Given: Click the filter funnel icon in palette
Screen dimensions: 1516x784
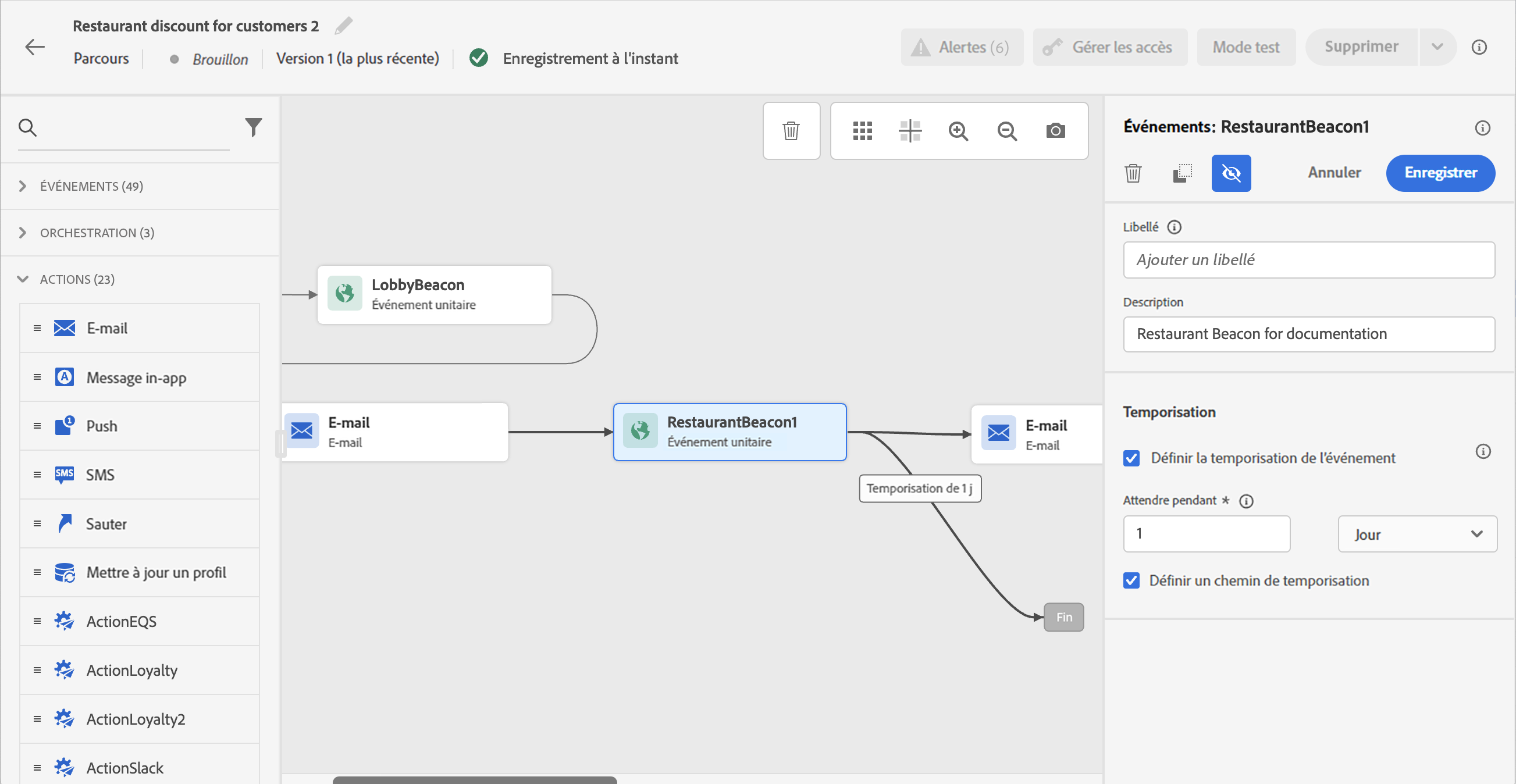Looking at the screenshot, I should tap(253, 127).
